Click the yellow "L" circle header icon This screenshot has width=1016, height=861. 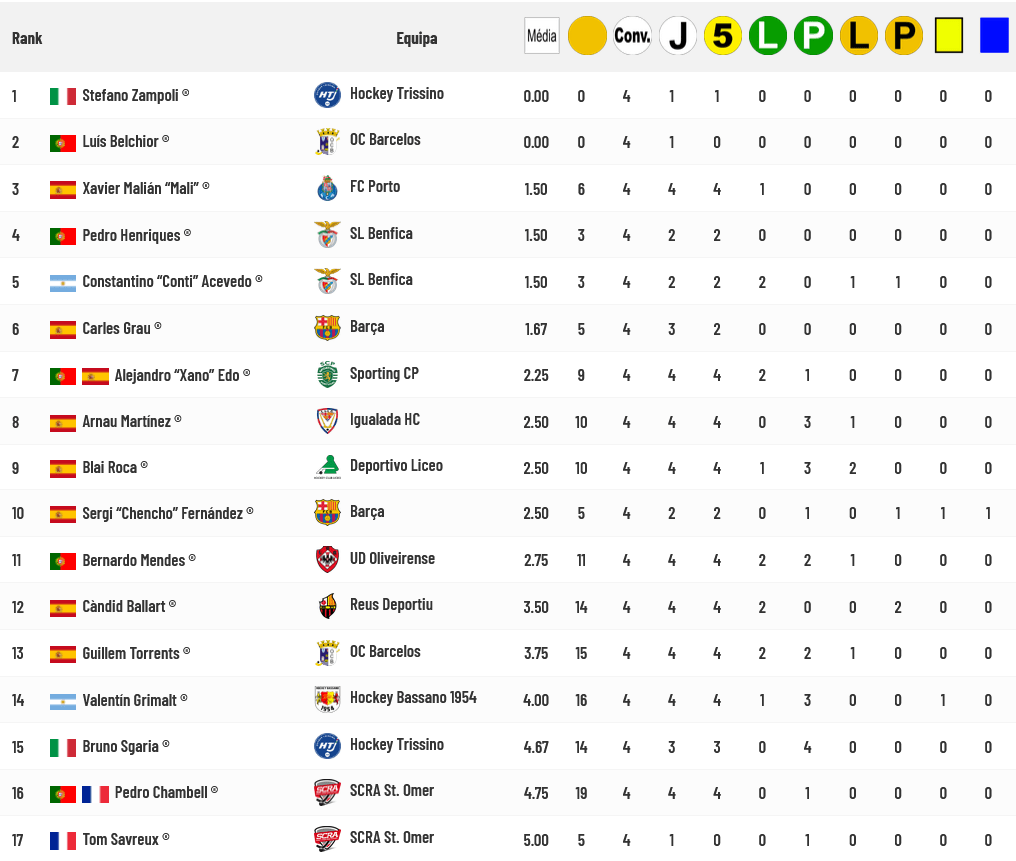coord(858,36)
